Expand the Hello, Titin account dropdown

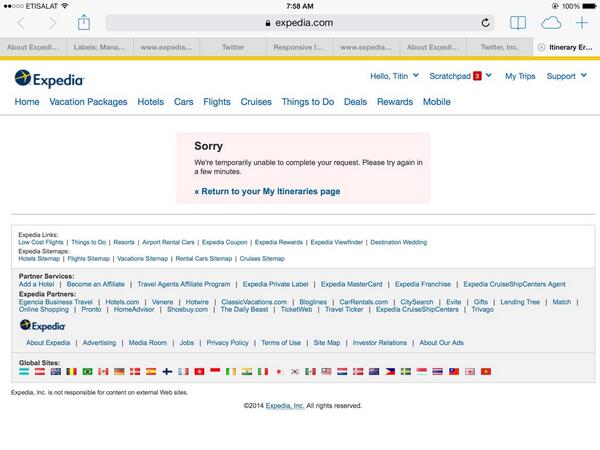point(394,76)
